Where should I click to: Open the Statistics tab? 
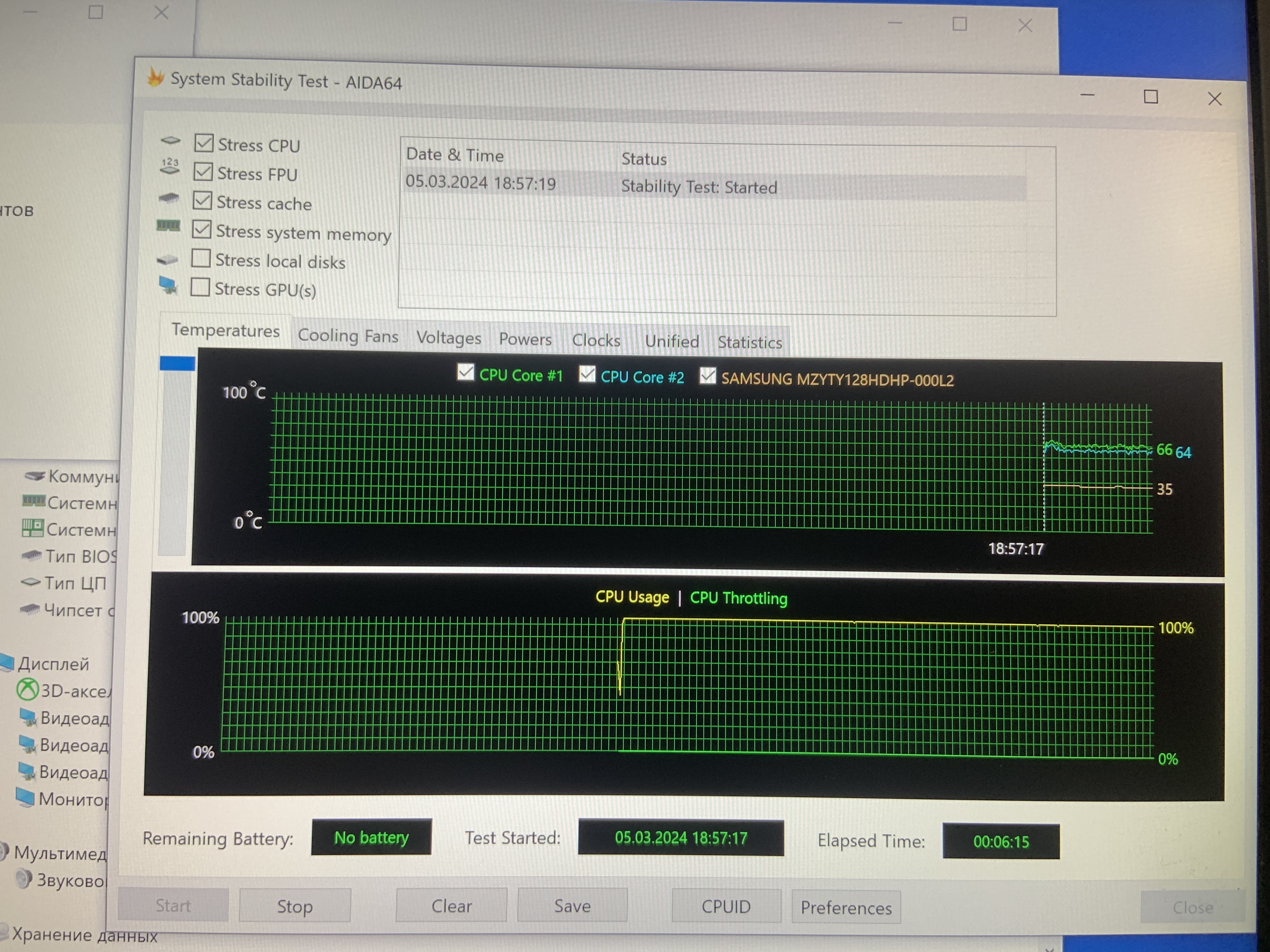749,343
